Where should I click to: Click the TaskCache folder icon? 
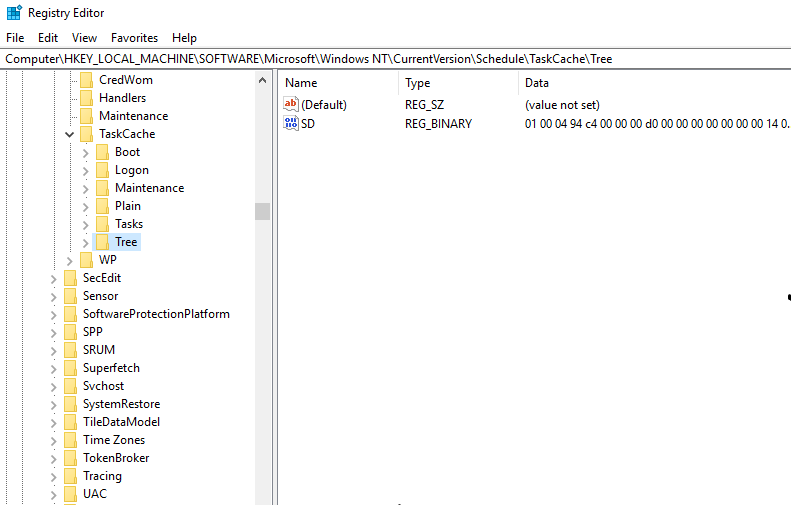point(86,134)
